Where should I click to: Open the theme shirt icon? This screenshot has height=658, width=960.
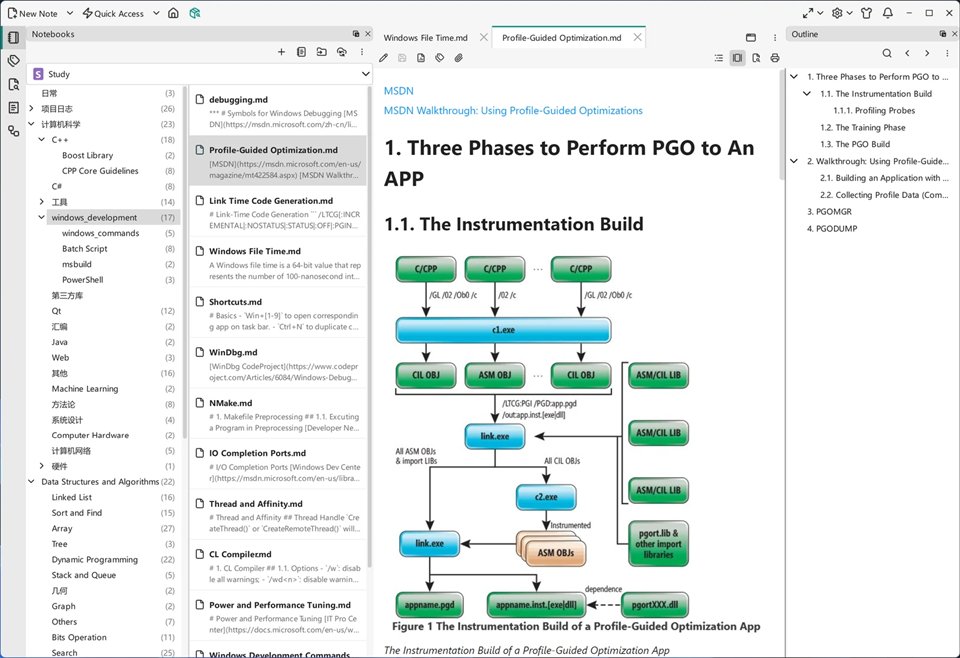(866, 13)
